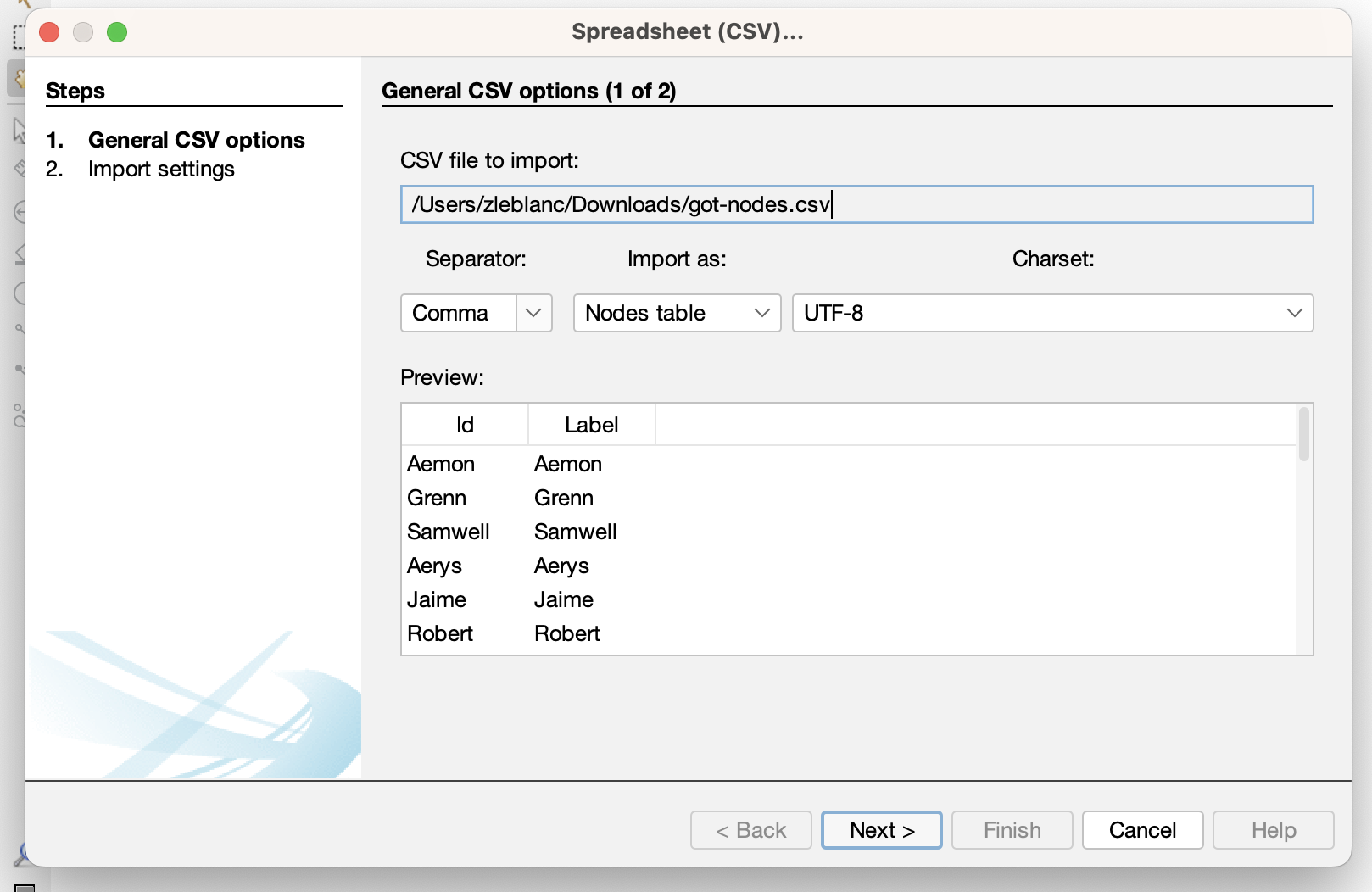Select the Label column header in Preview

pyautogui.click(x=591, y=425)
